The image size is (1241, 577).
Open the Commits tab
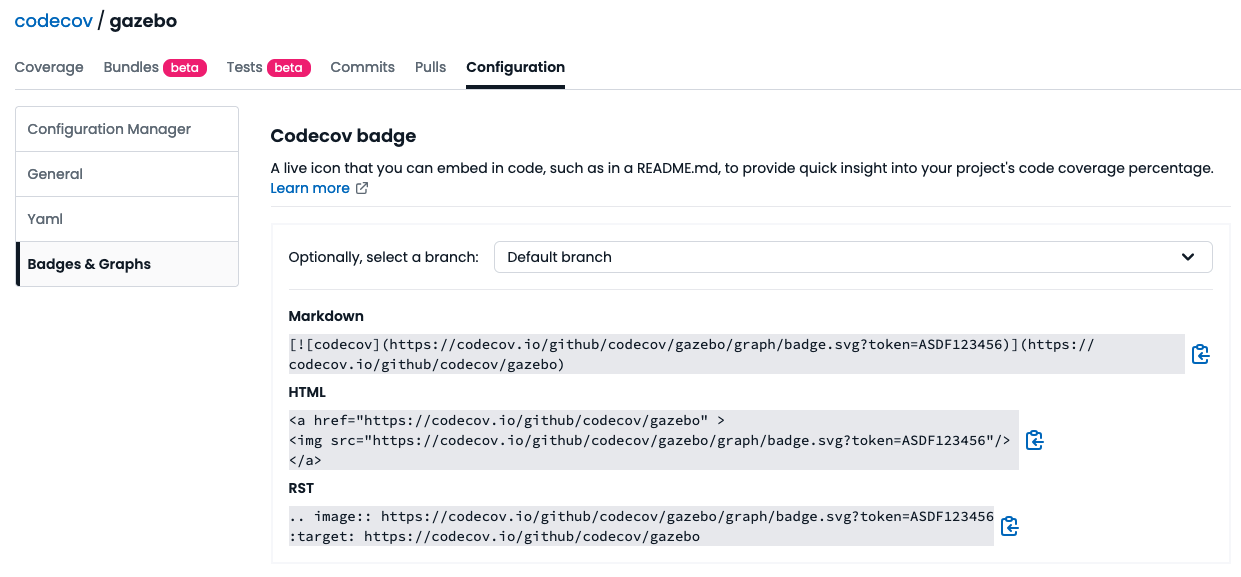(362, 67)
